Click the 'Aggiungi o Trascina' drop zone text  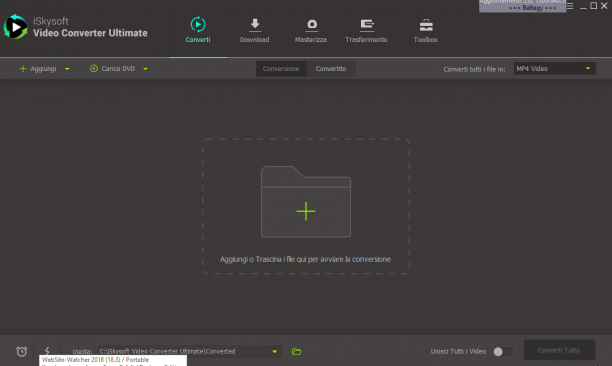coord(305,259)
